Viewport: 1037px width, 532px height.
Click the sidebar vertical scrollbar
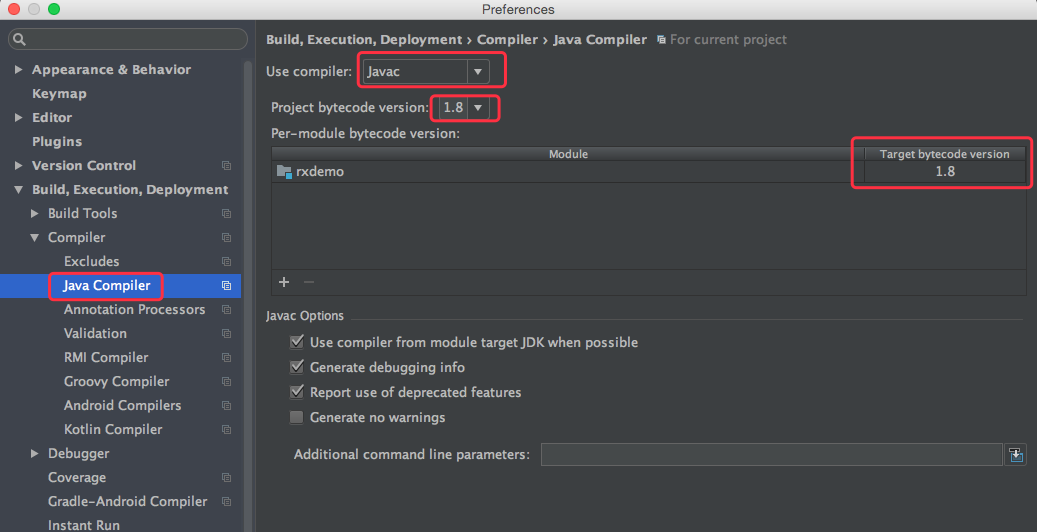248,298
